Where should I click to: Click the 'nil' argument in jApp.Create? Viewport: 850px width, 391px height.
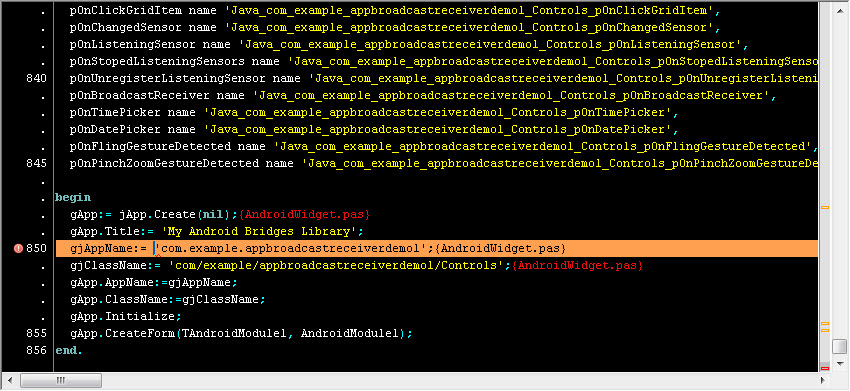click(213, 214)
